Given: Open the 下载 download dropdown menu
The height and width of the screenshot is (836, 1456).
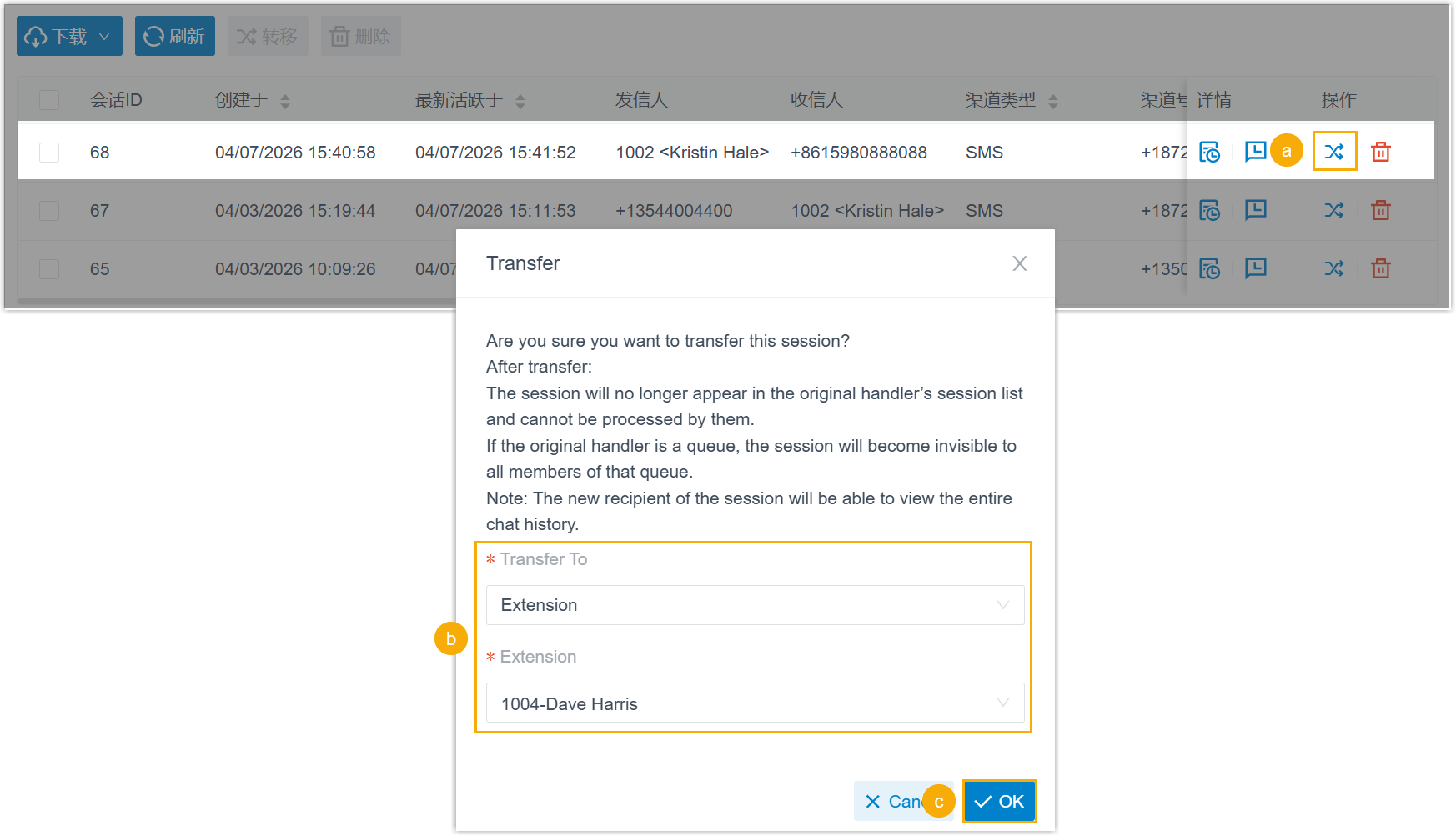Looking at the screenshot, I should [x=69, y=37].
